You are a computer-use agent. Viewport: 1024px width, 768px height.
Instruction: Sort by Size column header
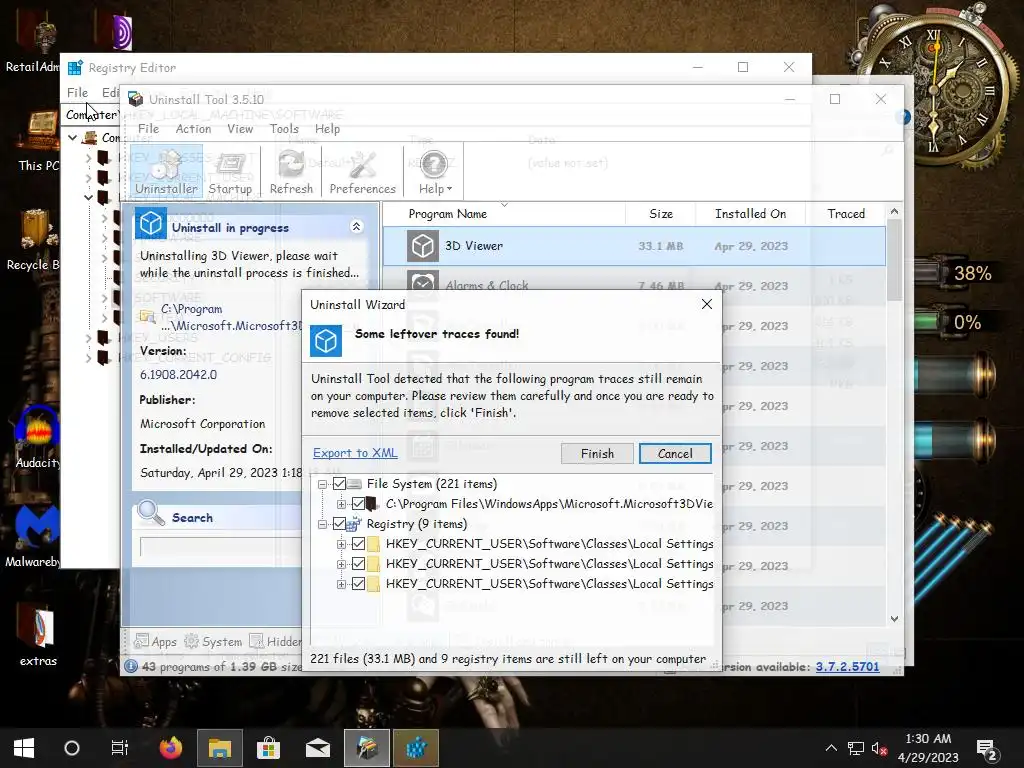[661, 214]
